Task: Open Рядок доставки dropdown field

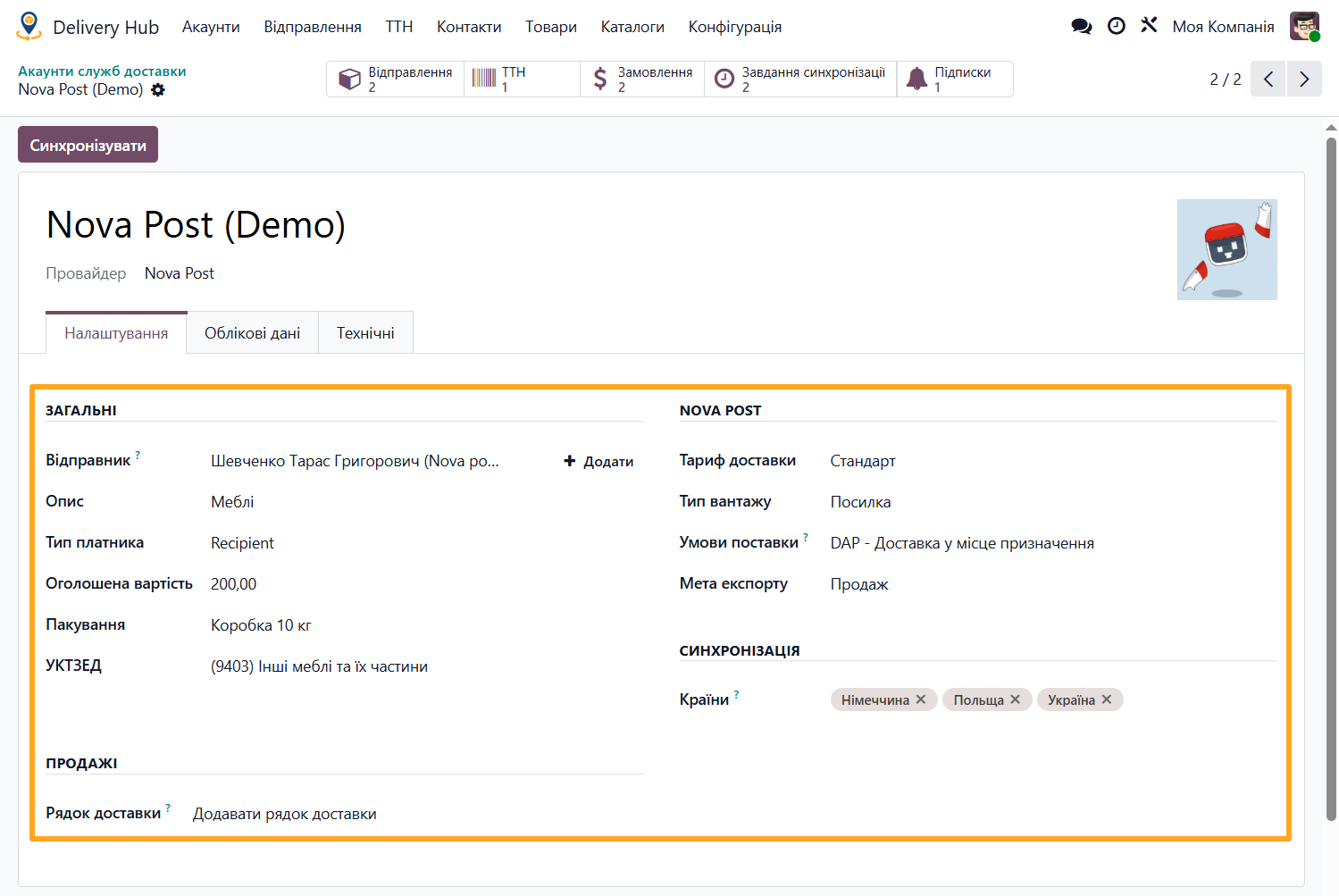Action: [418, 814]
